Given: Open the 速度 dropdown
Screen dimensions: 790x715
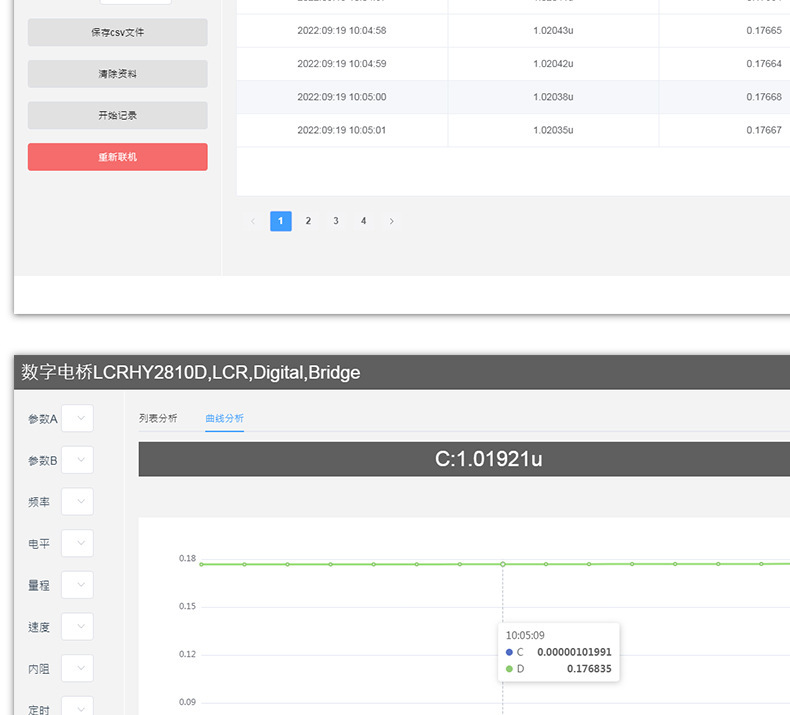Looking at the screenshot, I should pyautogui.click(x=78, y=626).
